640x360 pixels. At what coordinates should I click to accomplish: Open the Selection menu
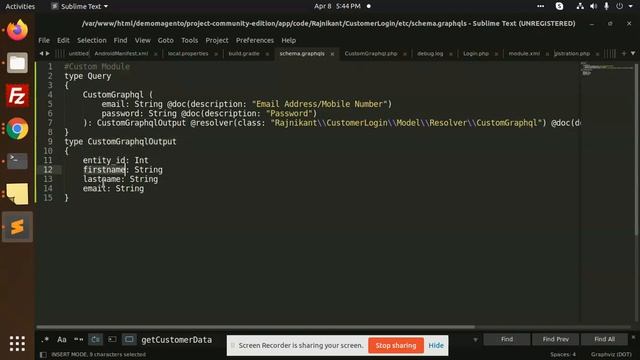pos(92,40)
